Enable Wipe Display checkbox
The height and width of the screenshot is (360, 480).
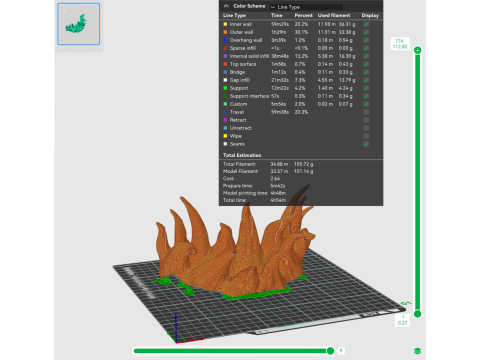[x=366, y=136]
